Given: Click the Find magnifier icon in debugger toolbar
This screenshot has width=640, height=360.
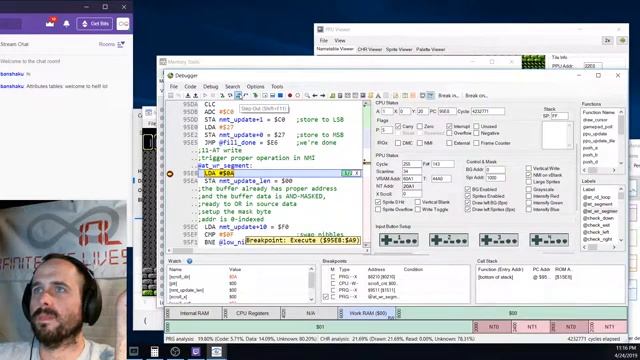Looking at the screenshot, I should [x=307, y=96].
